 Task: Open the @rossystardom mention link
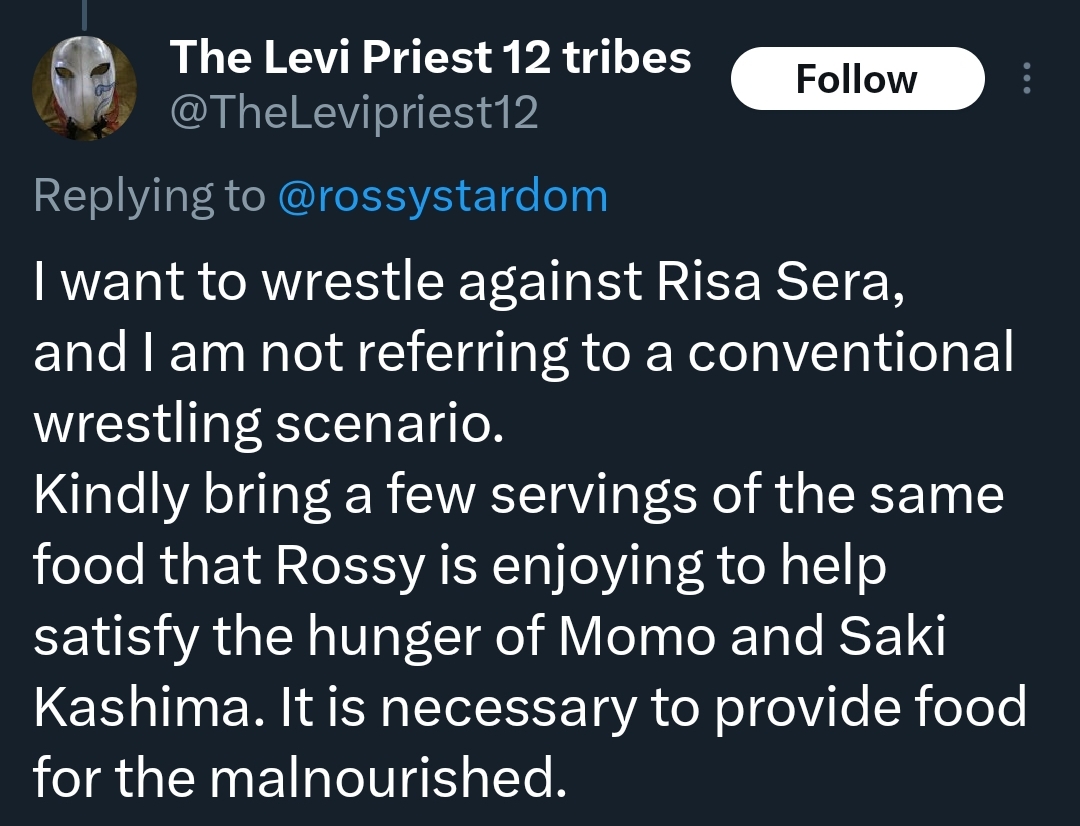coord(443,196)
